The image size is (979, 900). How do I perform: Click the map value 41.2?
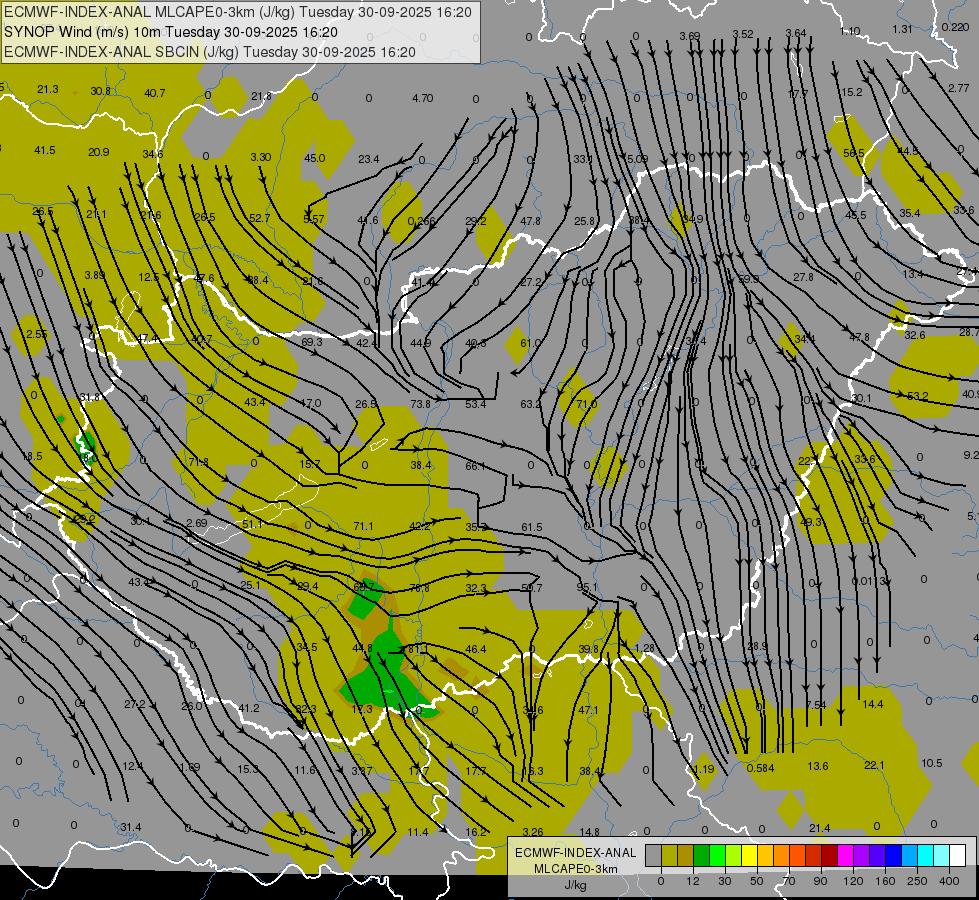(x=248, y=708)
